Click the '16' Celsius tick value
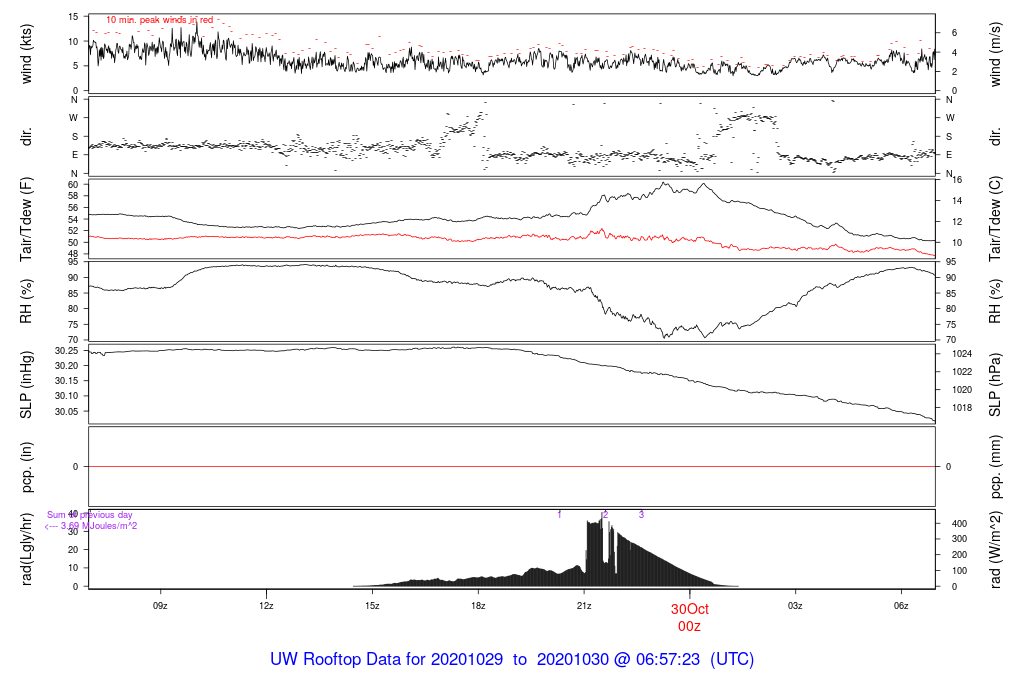This screenshot has width=1024, height=700. tap(957, 180)
